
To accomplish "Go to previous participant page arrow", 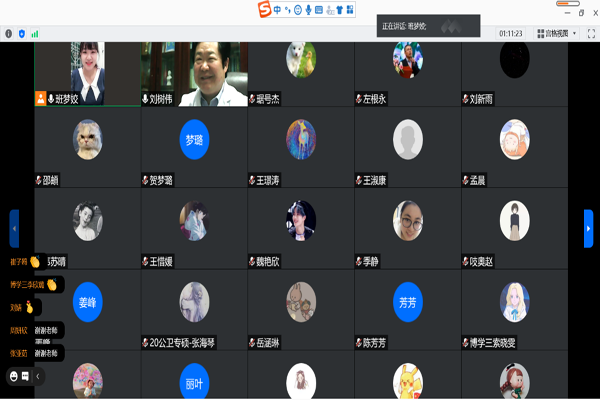I will (14, 229).
